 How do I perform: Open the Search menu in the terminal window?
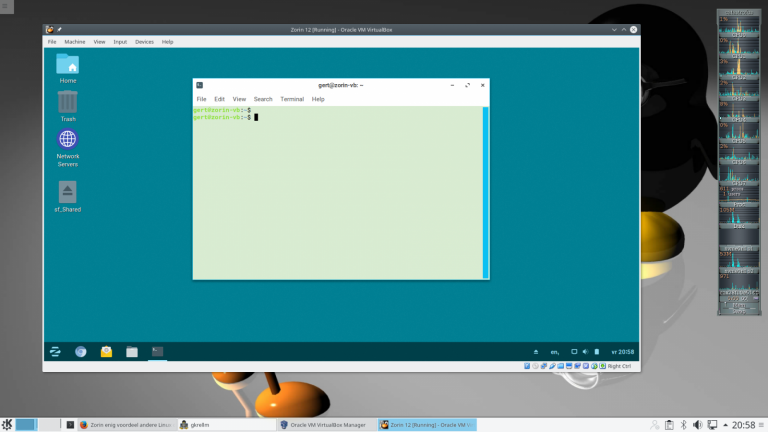point(263,99)
